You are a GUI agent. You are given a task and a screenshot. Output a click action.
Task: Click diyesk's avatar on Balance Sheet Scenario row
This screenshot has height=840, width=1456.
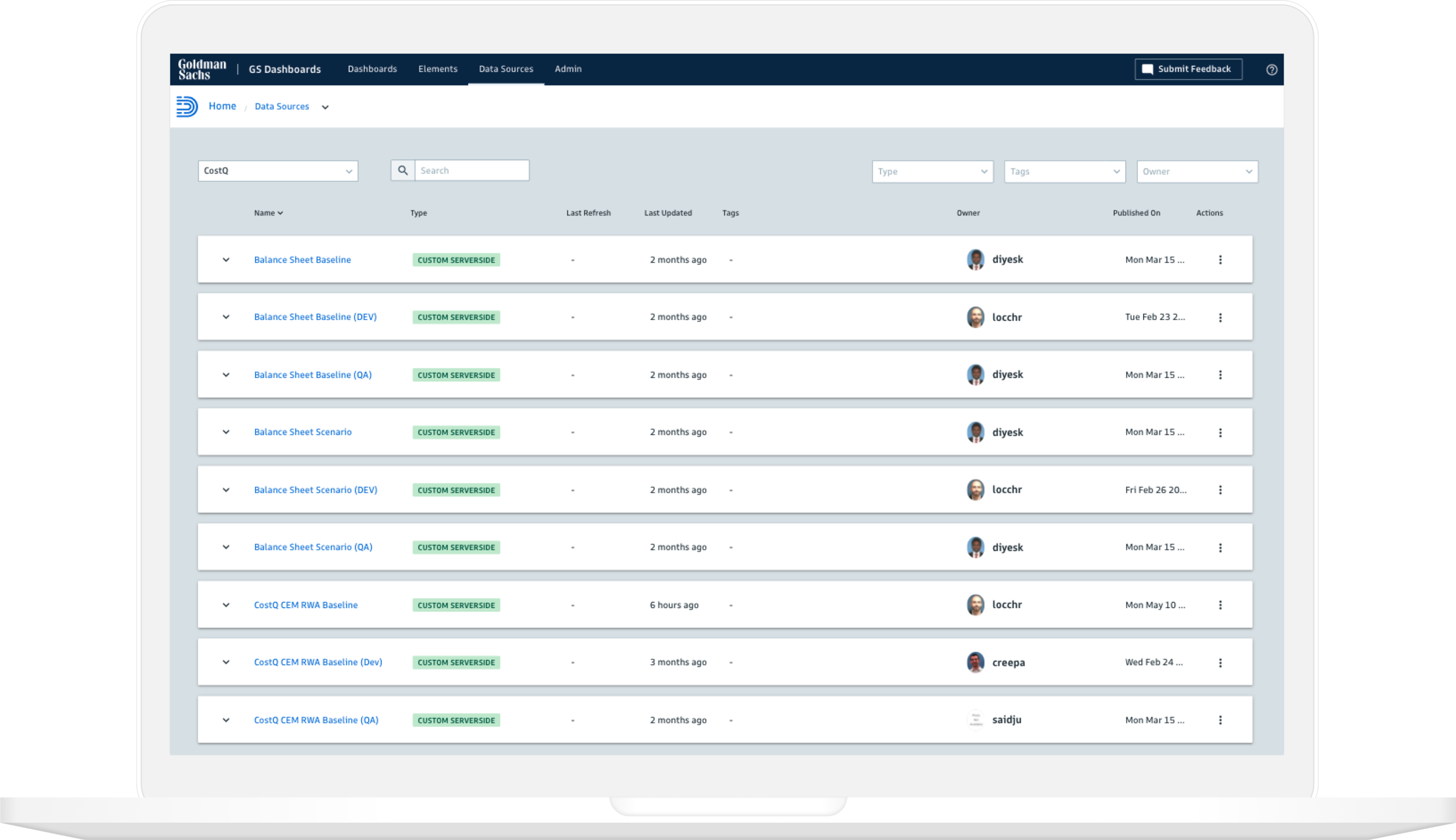tap(976, 432)
